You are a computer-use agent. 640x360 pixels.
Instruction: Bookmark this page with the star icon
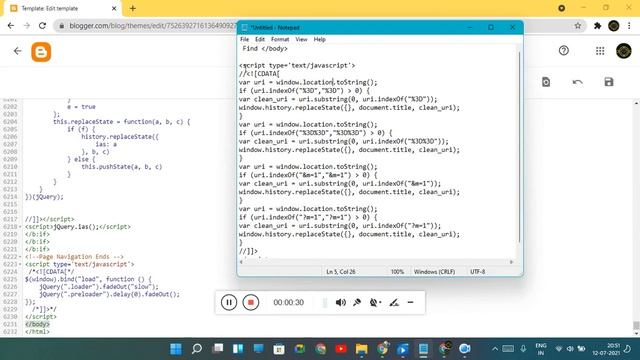[x=578, y=26]
